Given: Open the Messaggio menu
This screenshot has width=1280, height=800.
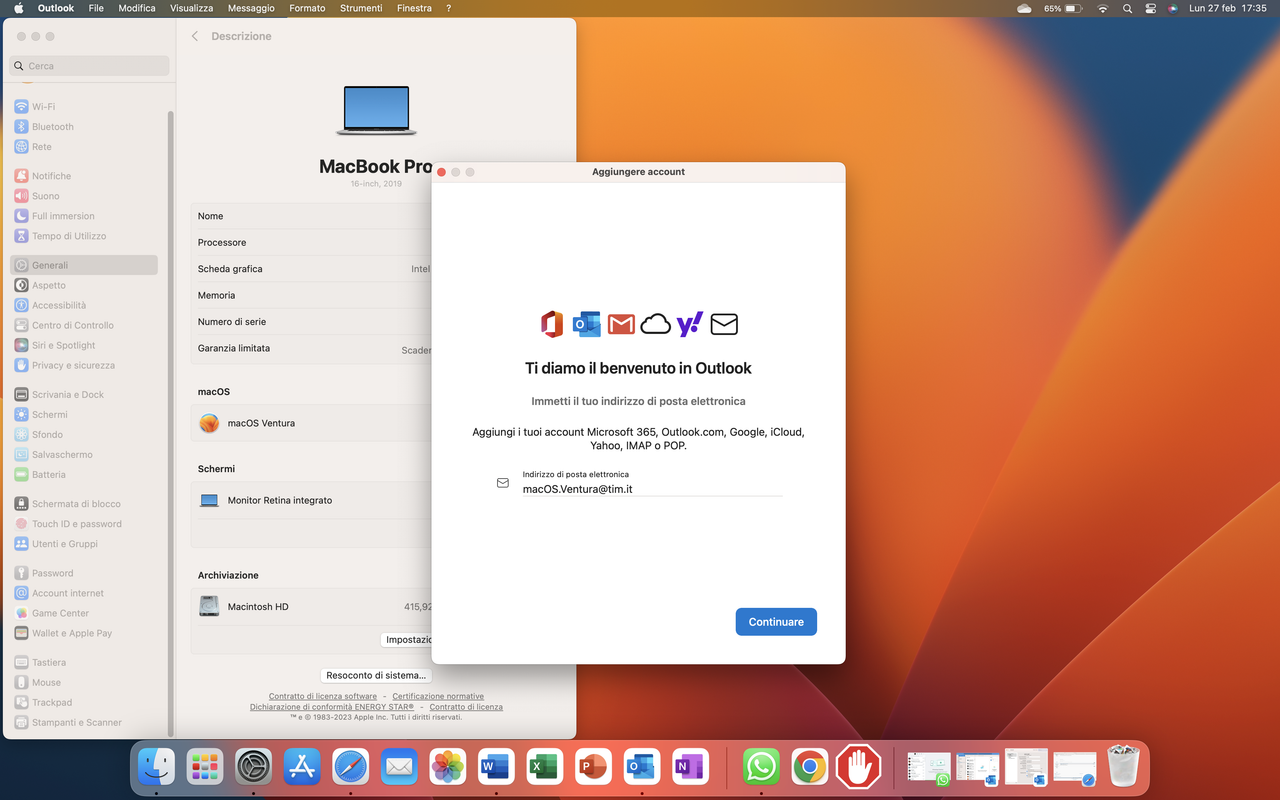Looking at the screenshot, I should [x=251, y=8].
